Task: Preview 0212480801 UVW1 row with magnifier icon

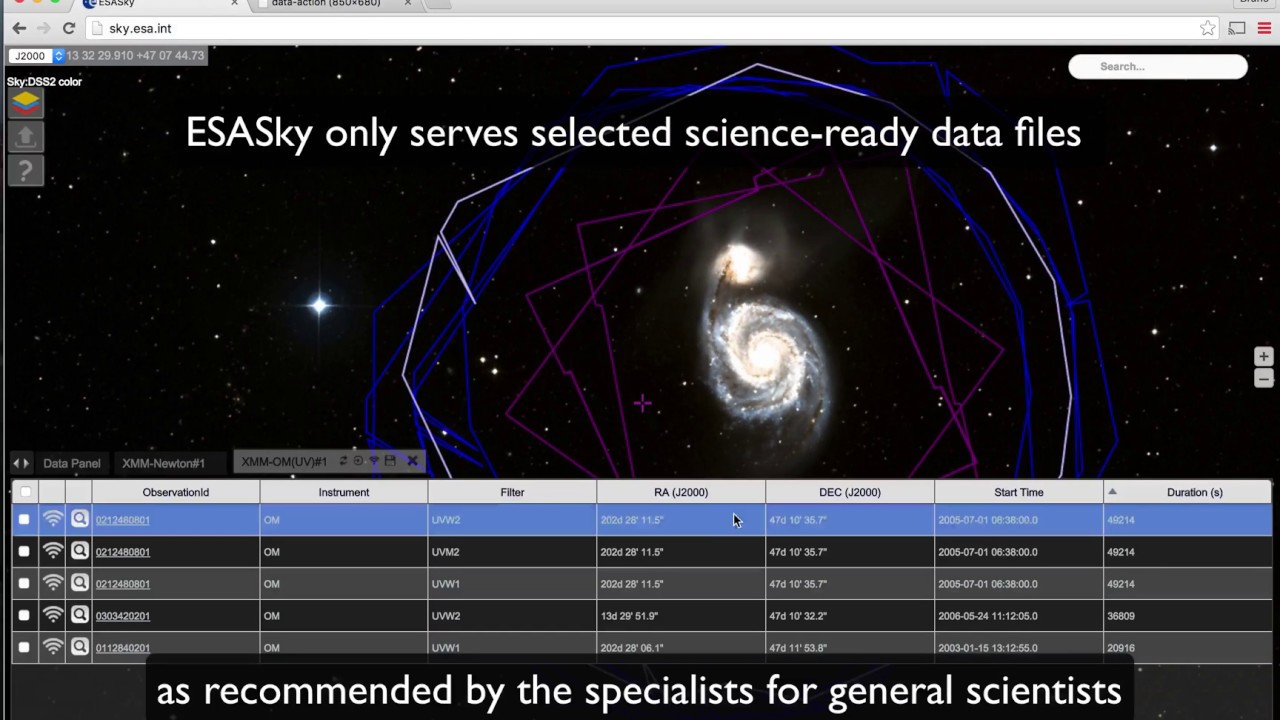Action: coord(79,583)
